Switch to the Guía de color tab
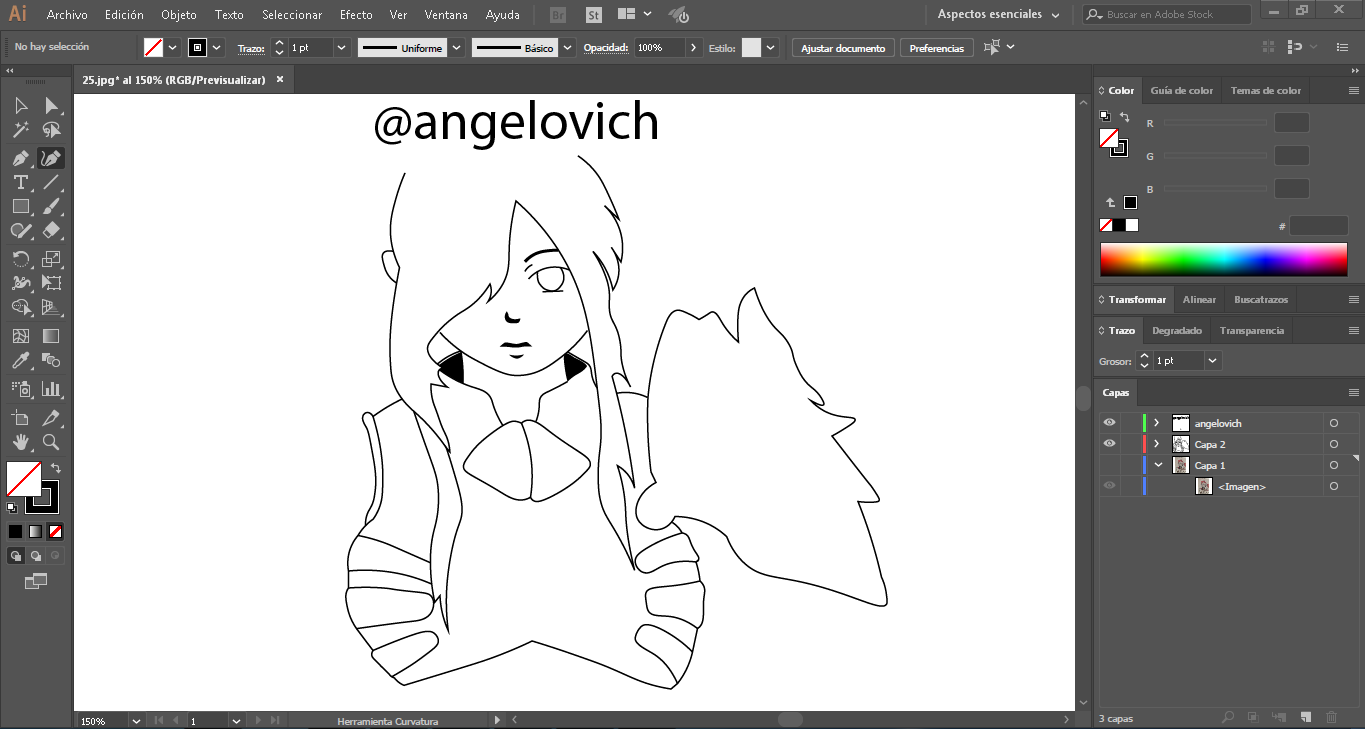This screenshot has height=729, width=1365. [1181, 90]
